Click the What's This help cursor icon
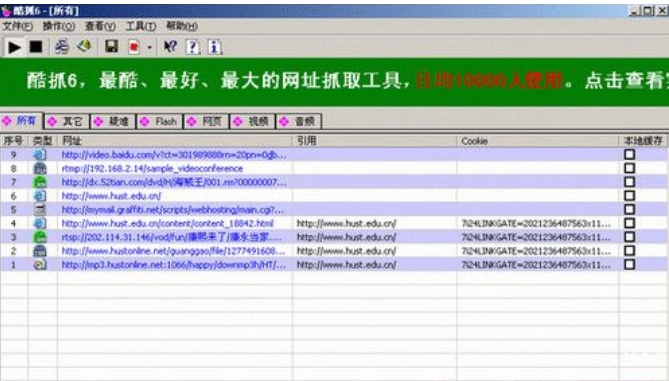The height and width of the screenshot is (381, 669). (170, 47)
